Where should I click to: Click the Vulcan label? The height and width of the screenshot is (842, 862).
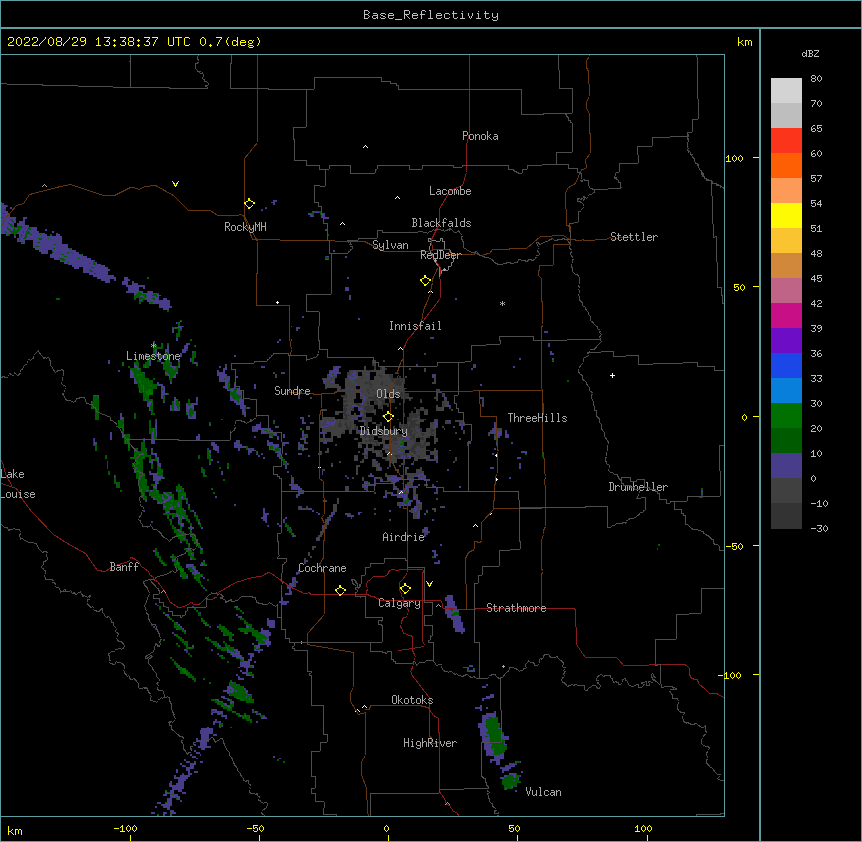pos(543,792)
